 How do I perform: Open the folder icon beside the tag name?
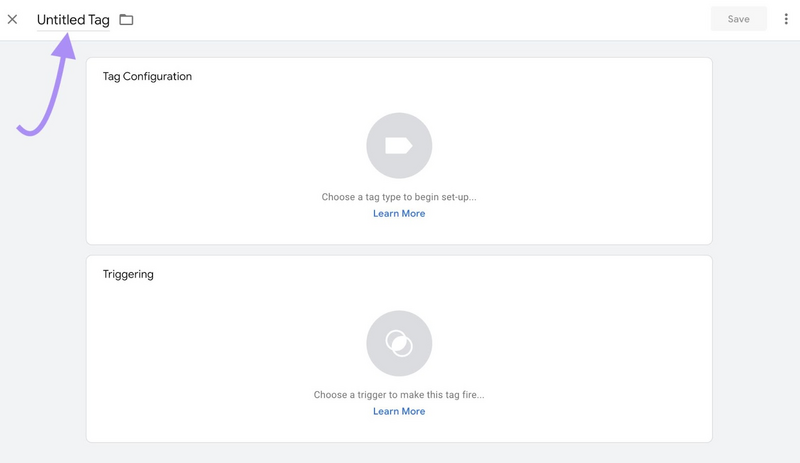tap(126, 20)
